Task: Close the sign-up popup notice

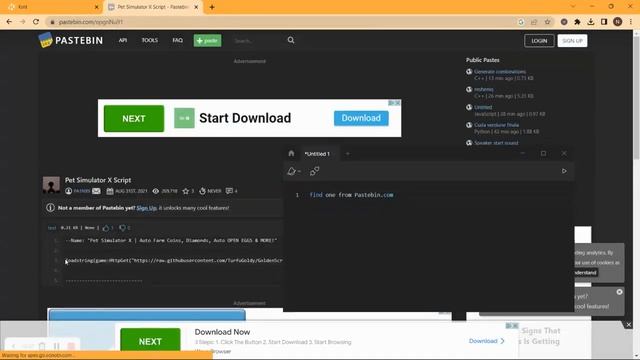Action: point(620,292)
